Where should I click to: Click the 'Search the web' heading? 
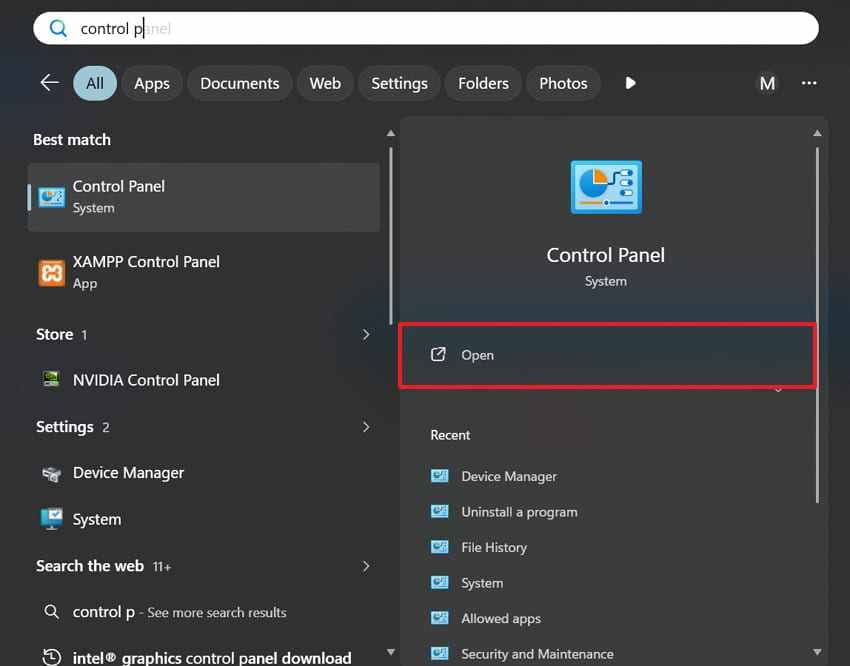90,566
